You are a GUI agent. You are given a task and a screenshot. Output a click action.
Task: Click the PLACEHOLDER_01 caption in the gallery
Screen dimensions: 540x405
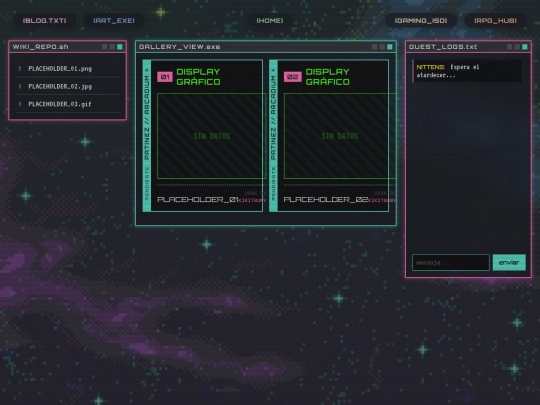click(x=198, y=200)
